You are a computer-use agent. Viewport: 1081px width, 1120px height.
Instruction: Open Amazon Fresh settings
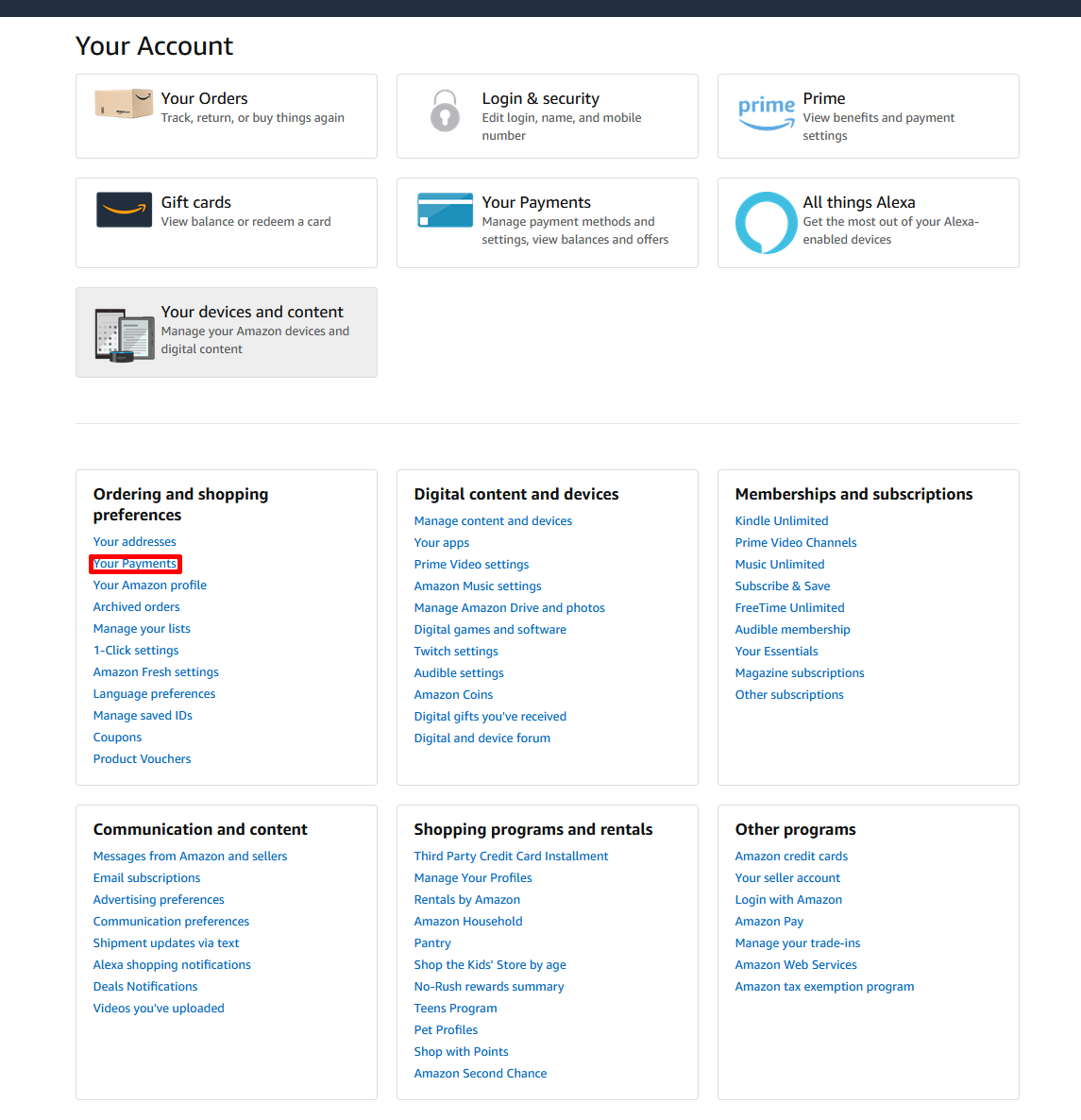tap(156, 672)
